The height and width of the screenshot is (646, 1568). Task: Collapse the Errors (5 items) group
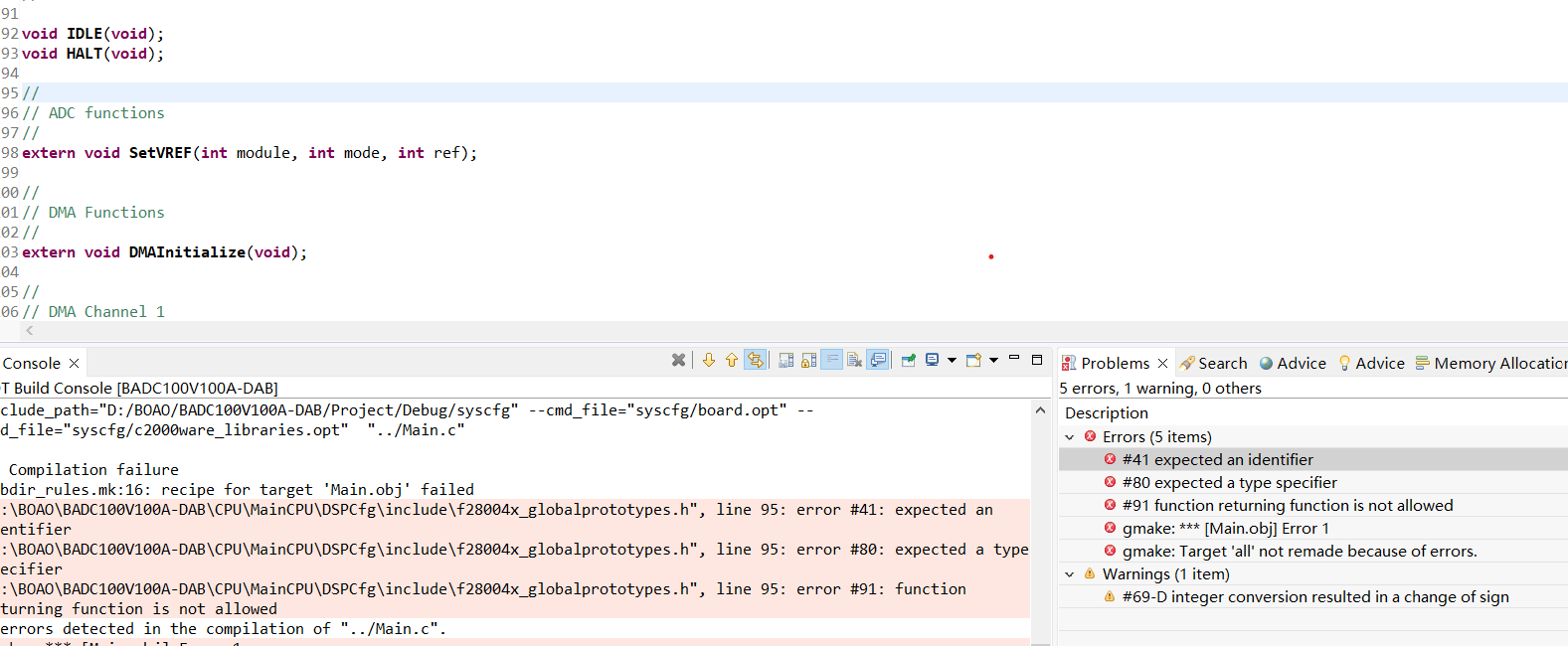[x=1070, y=437]
